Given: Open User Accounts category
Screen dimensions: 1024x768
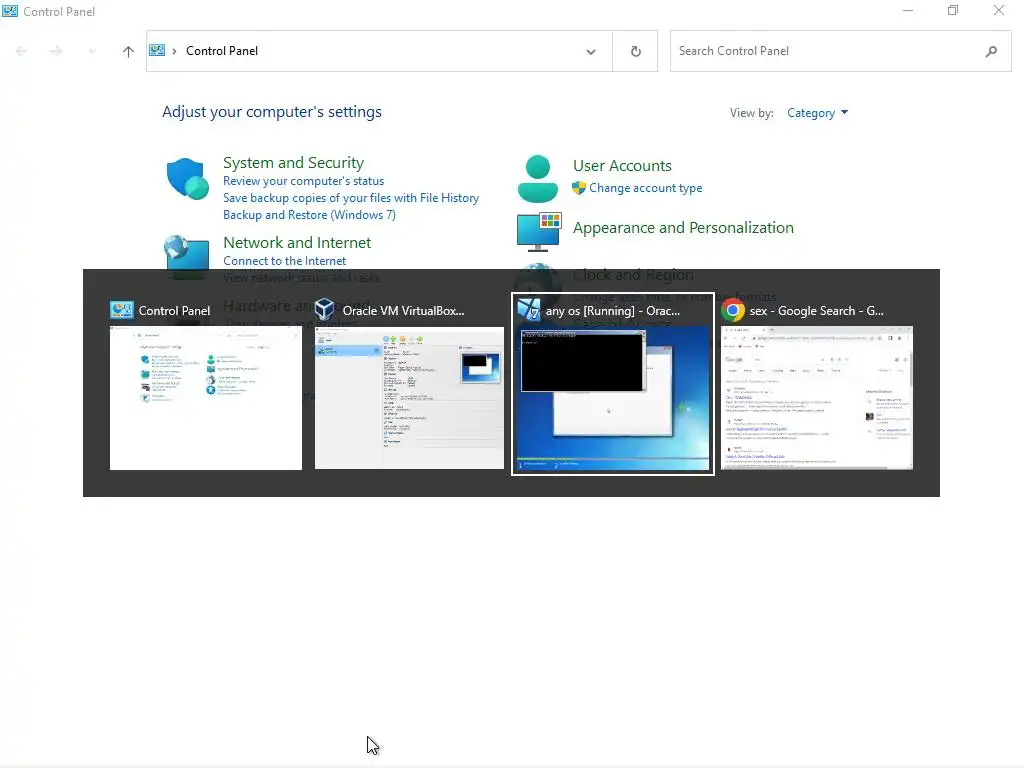Looking at the screenshot, I should [622, 166].
